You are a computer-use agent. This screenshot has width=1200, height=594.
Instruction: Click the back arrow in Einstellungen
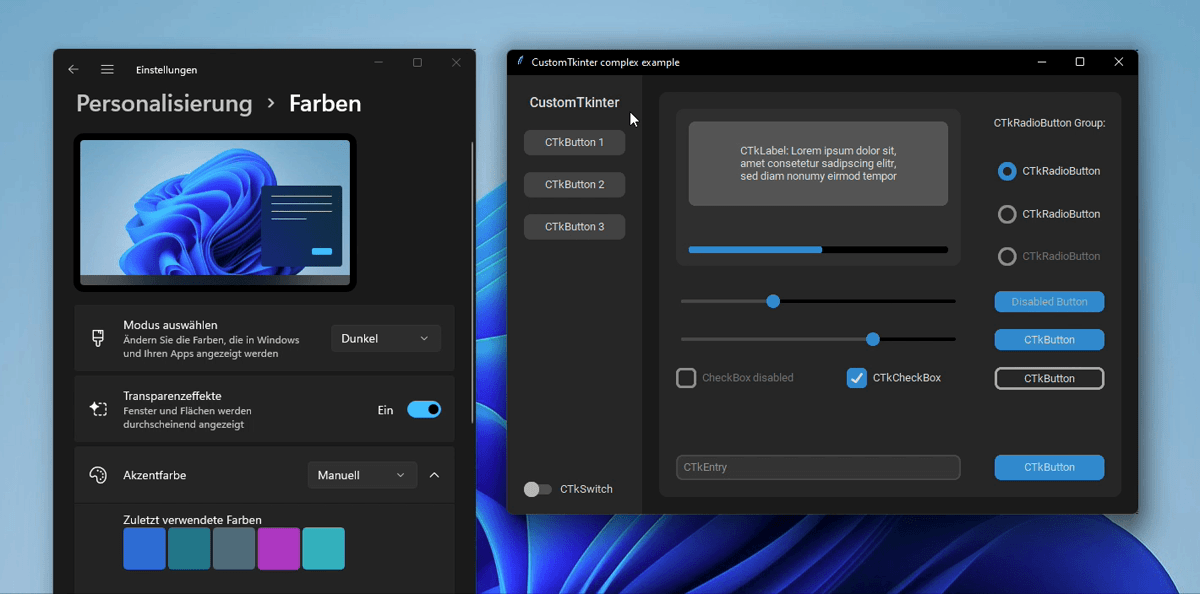pos(73,70)
